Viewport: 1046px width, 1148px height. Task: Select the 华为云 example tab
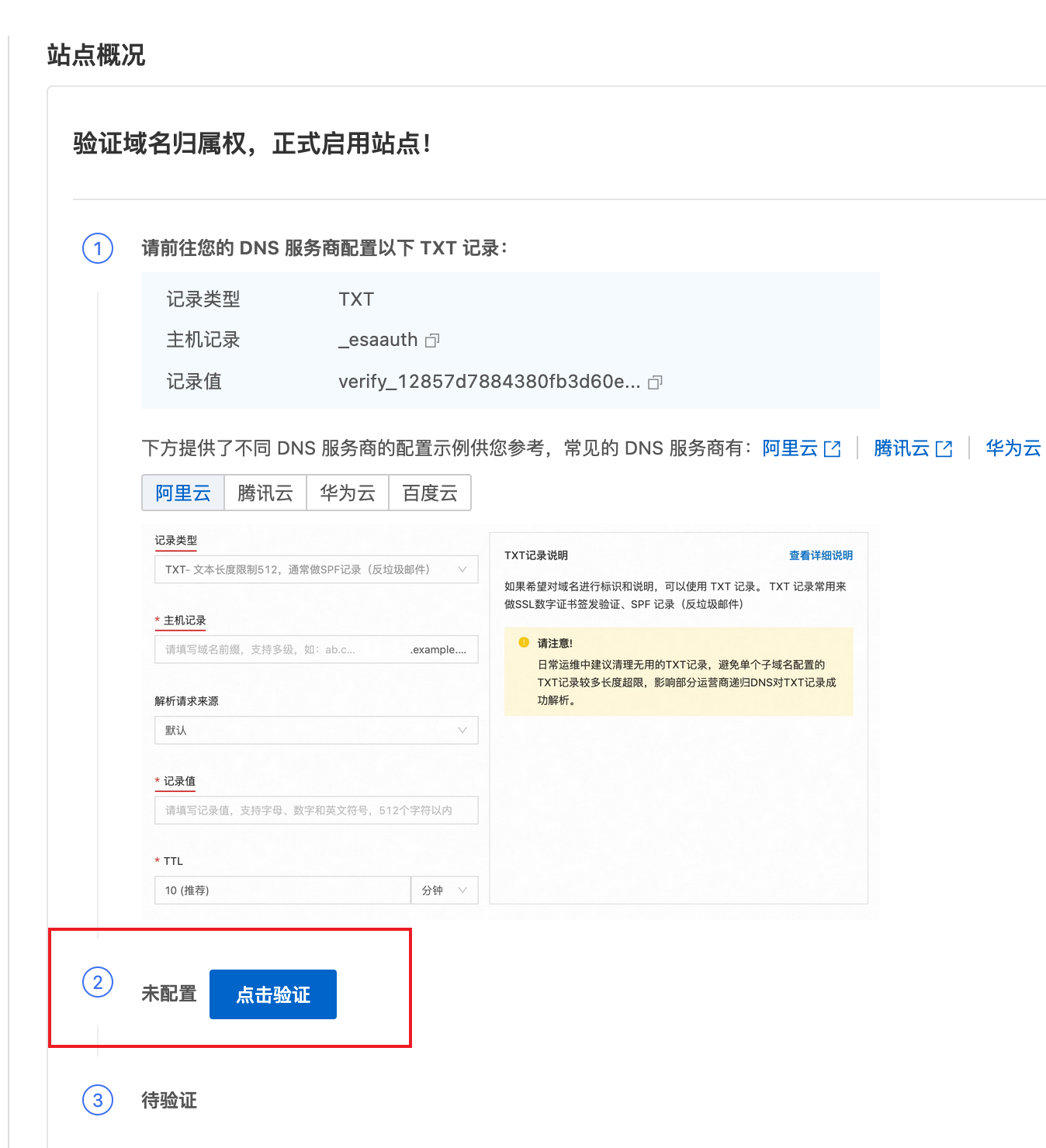click(x=347, y=493)
